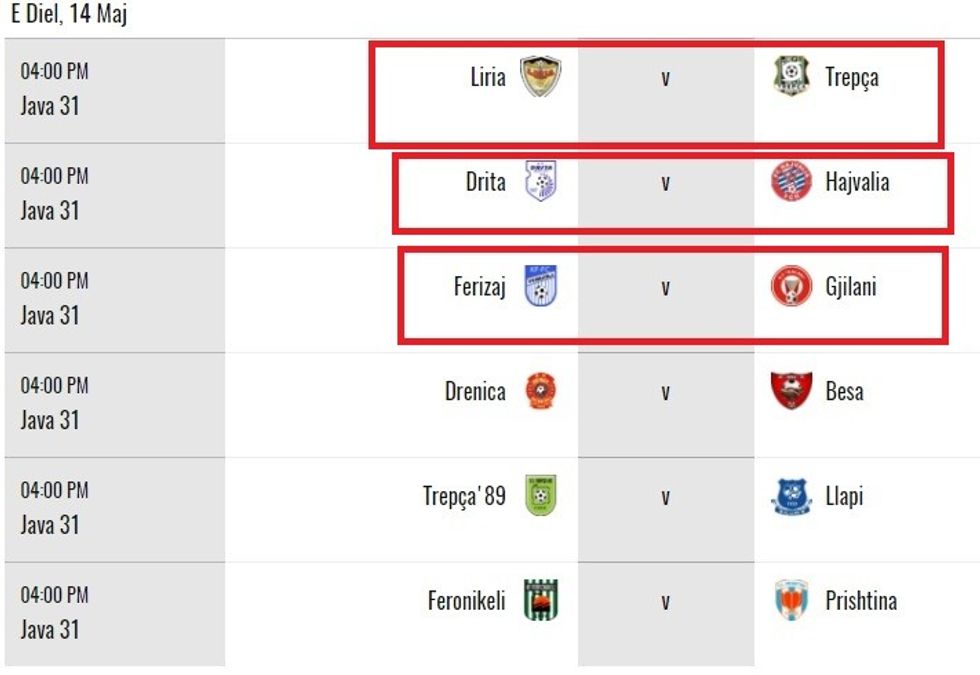Click the Gjilani team name

[851, 287]
